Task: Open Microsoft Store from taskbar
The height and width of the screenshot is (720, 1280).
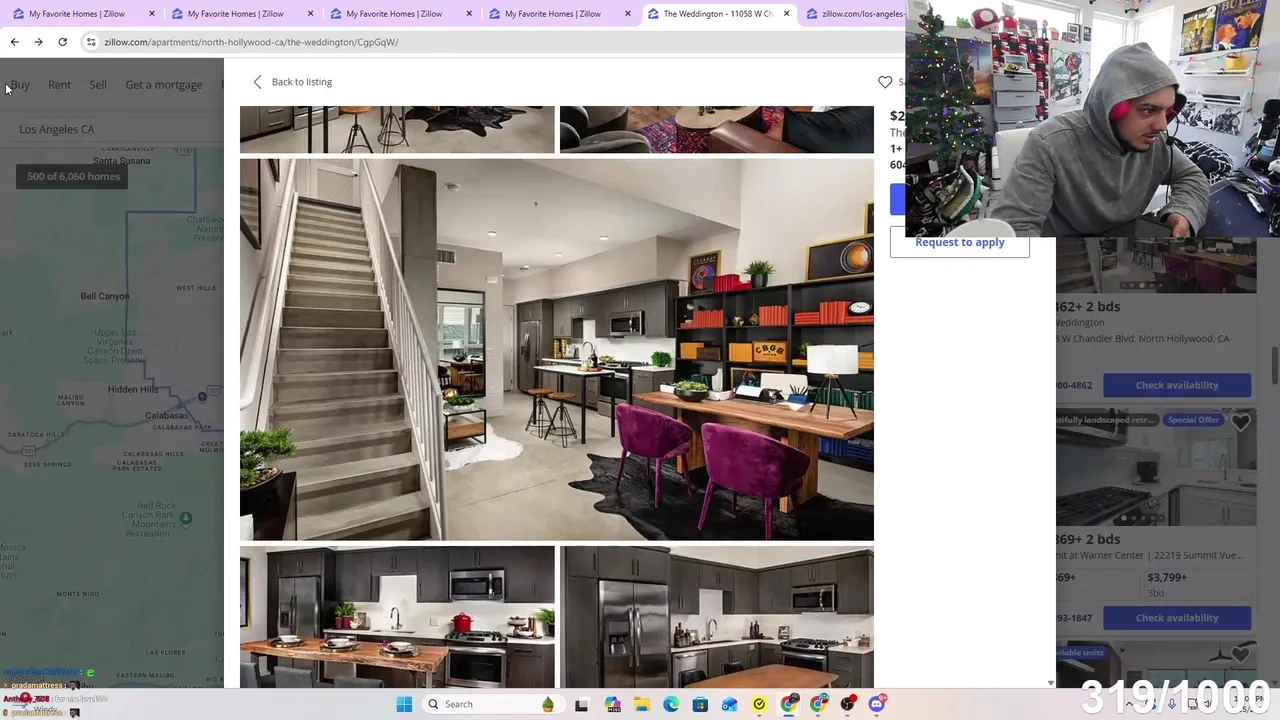Action: click(x=700, y=704)
